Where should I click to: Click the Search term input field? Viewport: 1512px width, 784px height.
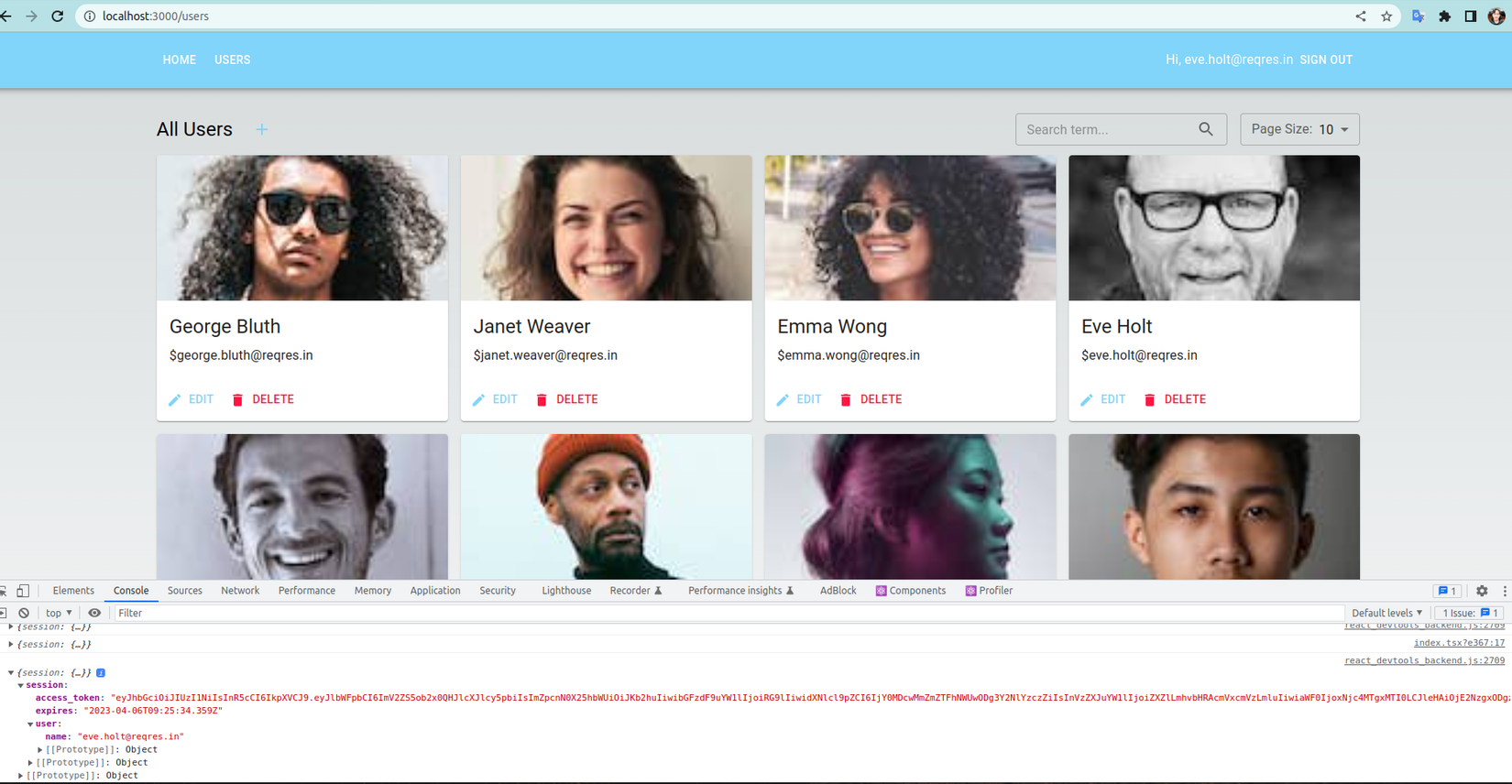coord(1121,129)
